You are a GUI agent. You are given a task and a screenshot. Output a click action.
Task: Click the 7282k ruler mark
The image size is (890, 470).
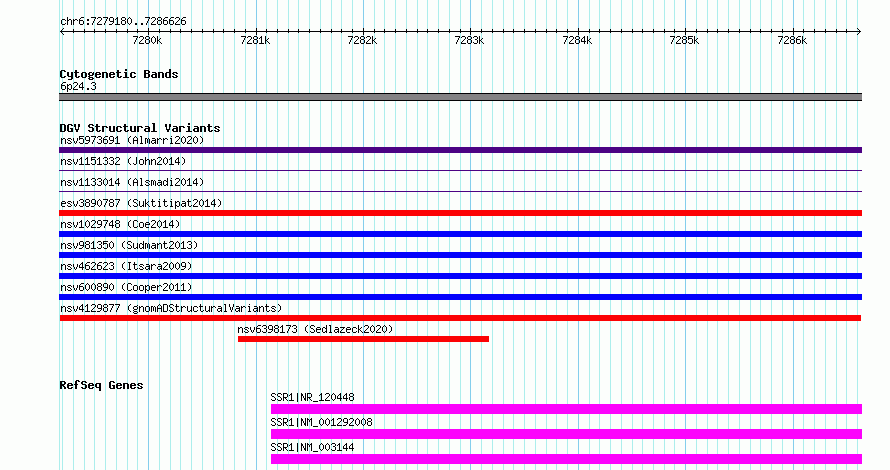tap(362, 40)
